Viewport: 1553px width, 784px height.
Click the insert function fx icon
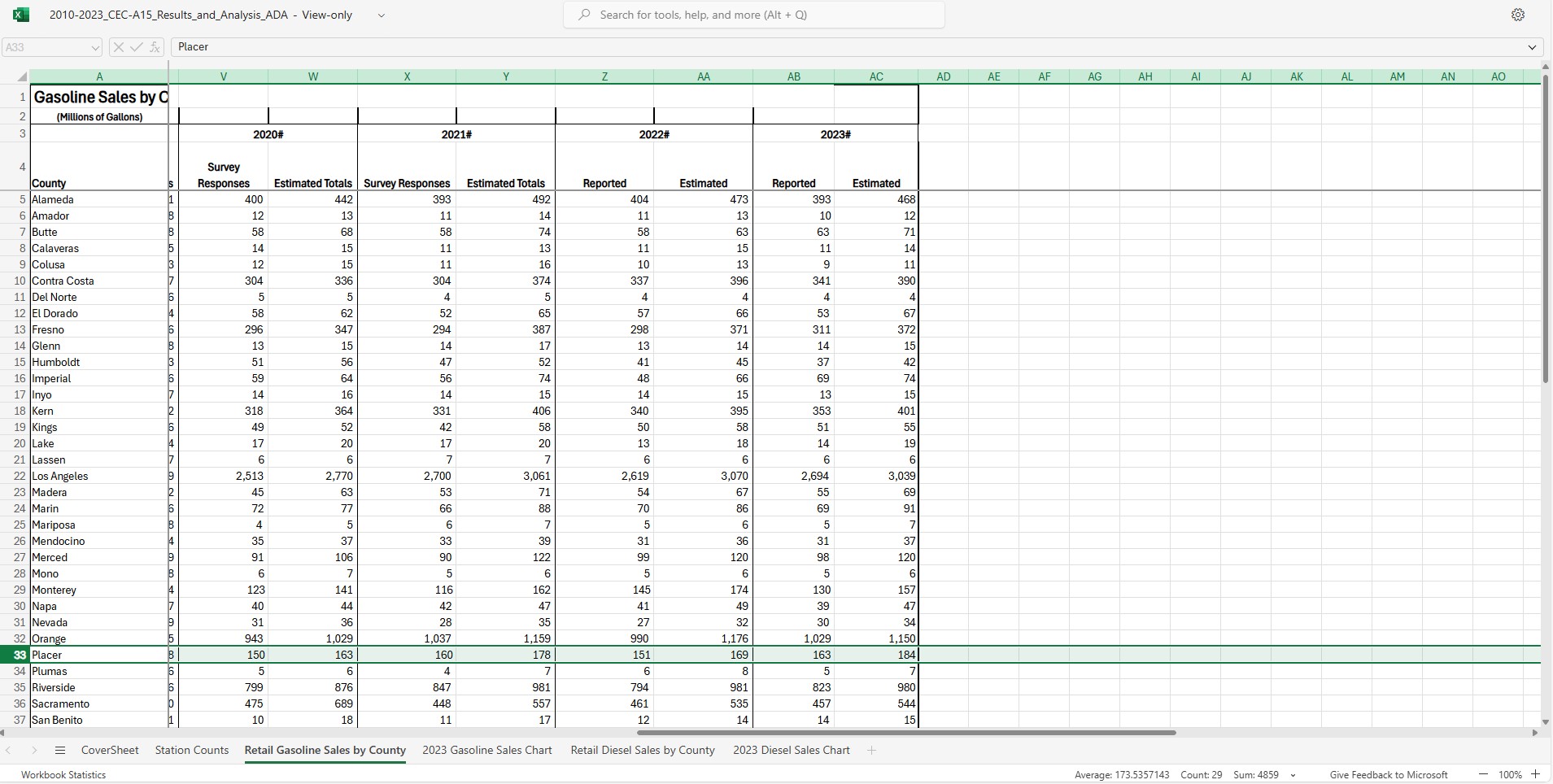pos(155,47)
